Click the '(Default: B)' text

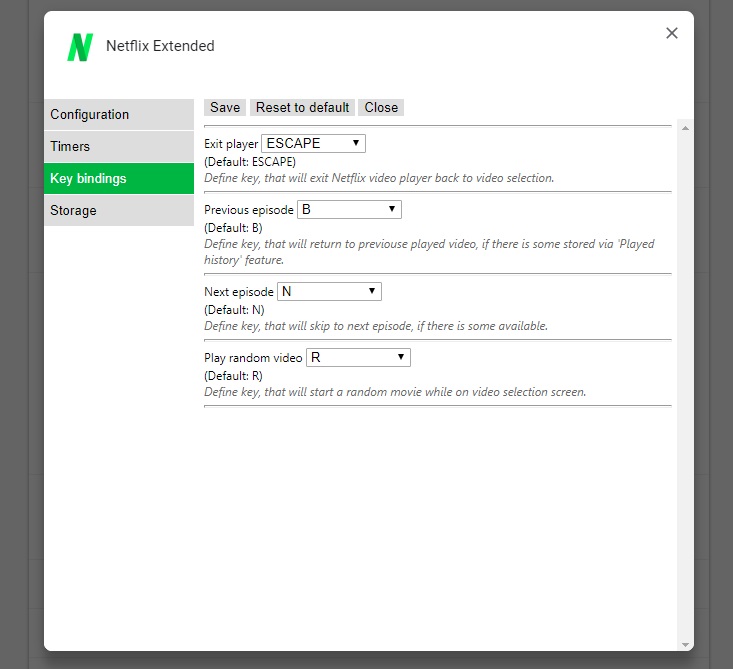point(233,228)
